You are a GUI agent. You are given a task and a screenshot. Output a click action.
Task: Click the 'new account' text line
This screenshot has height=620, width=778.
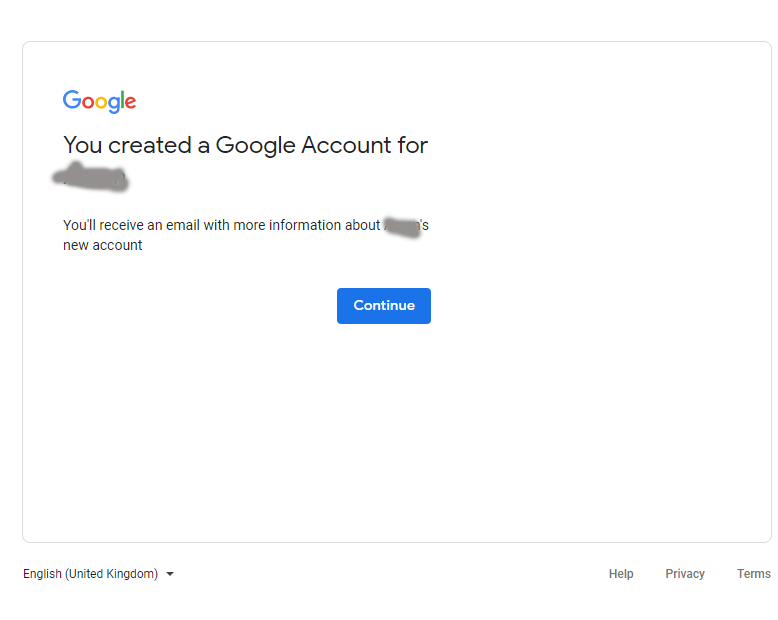tap(103, 246)
